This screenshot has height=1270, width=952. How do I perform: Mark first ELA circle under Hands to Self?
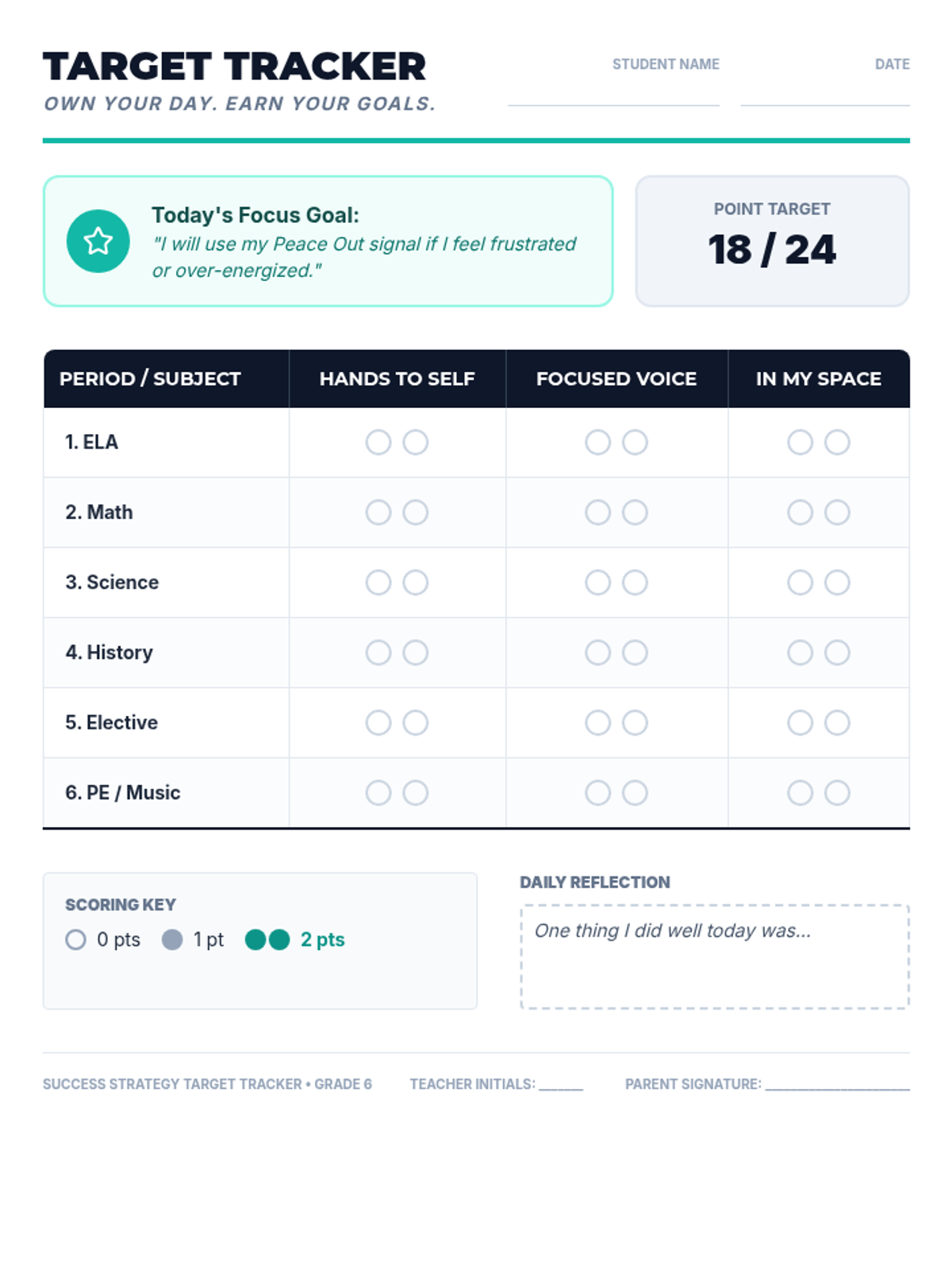click(378, 442)
